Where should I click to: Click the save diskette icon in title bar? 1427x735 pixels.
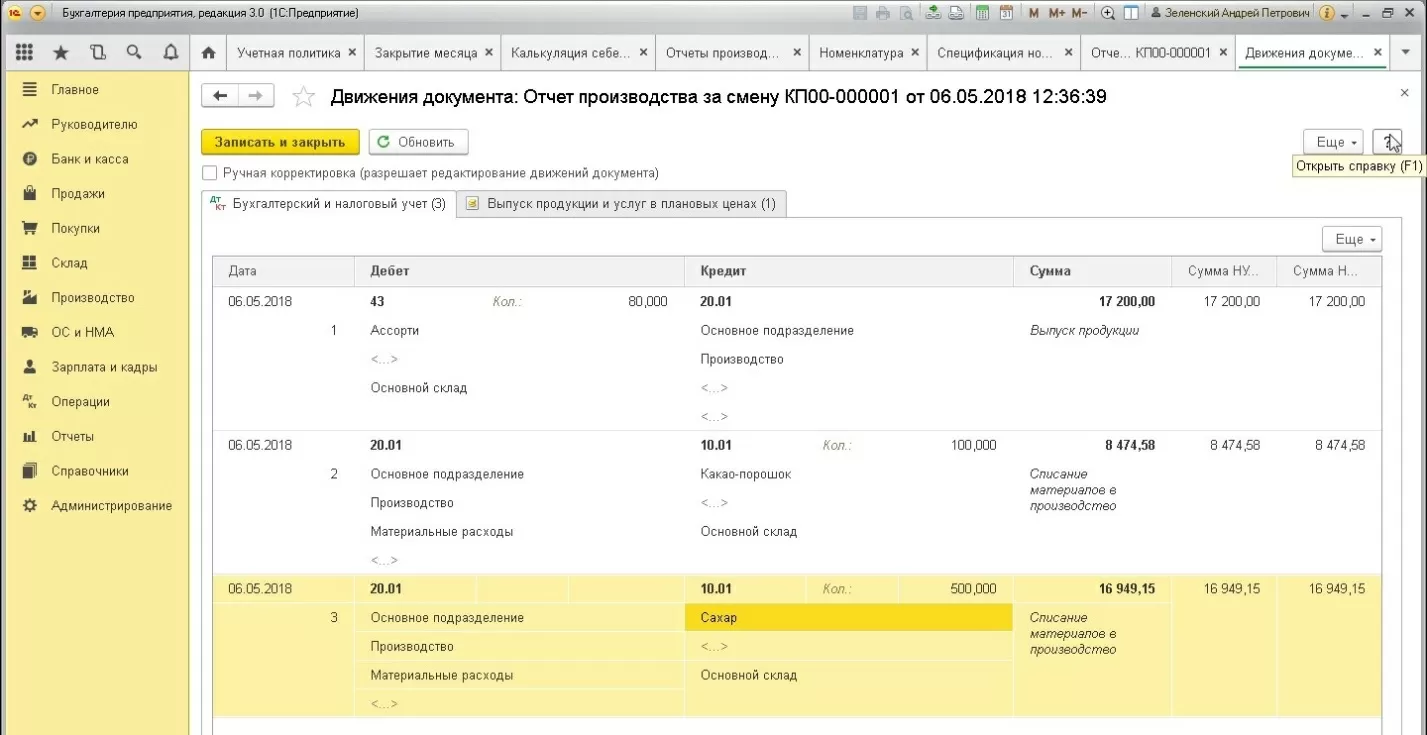[x=860, y=13]
